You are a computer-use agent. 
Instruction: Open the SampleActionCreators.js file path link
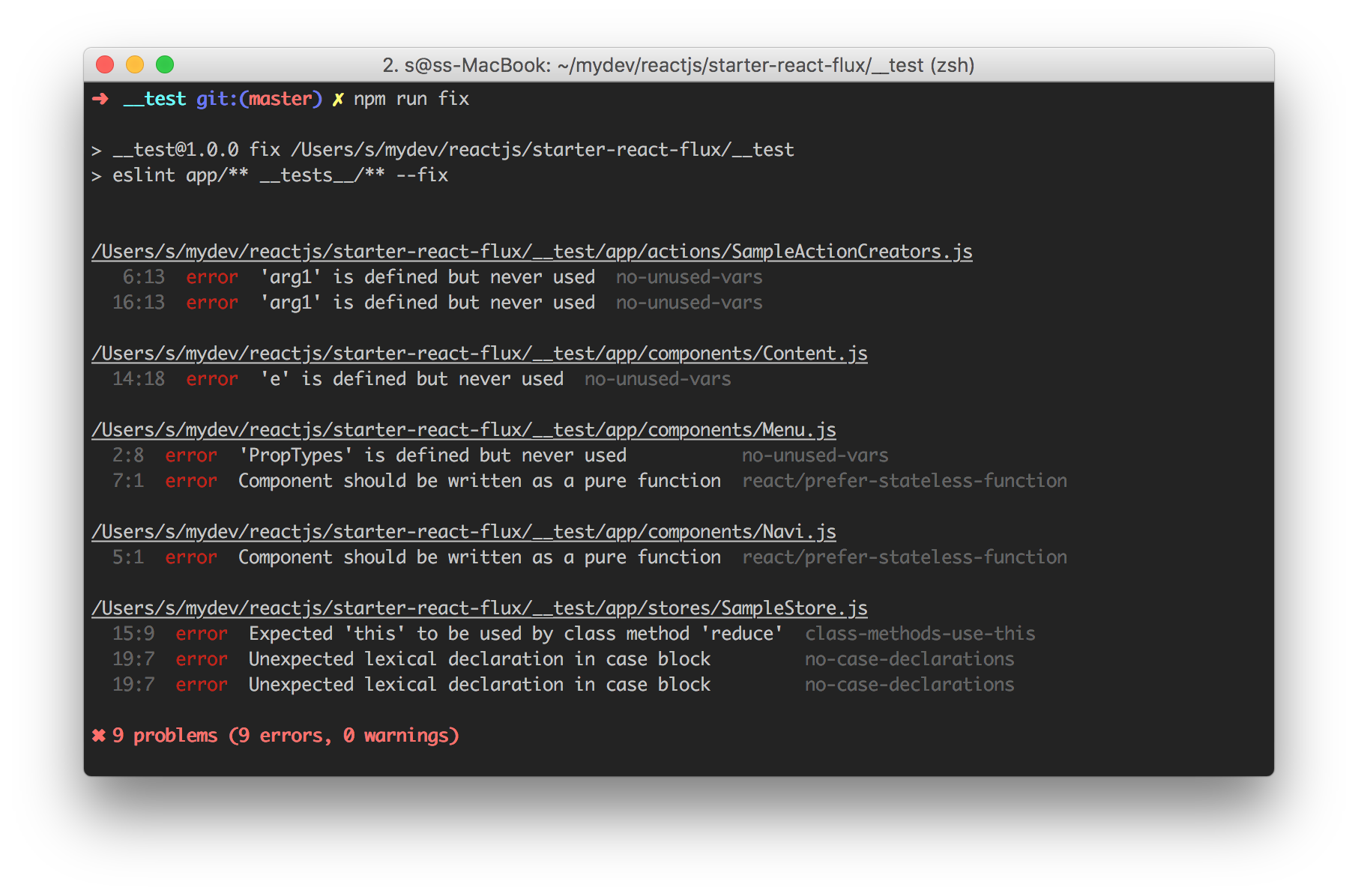tap(532, 252)
